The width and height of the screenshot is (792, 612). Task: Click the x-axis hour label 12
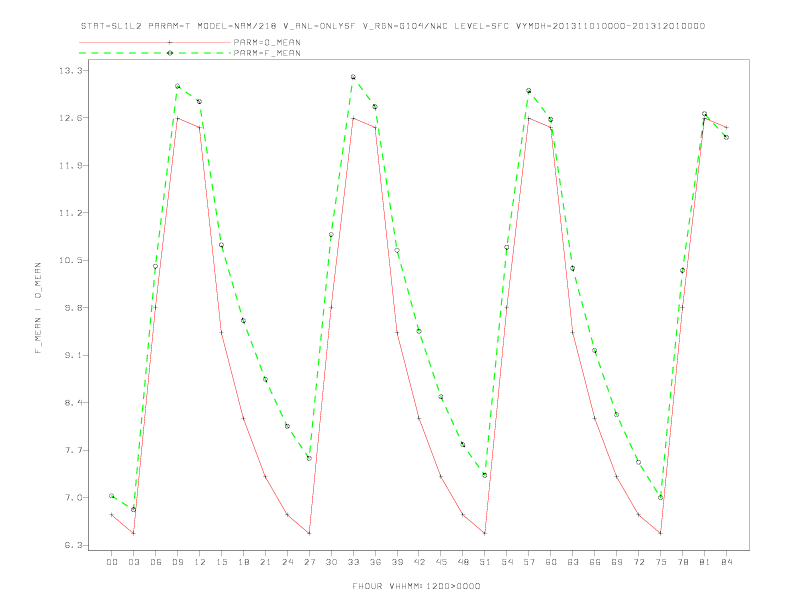[200, 562]
